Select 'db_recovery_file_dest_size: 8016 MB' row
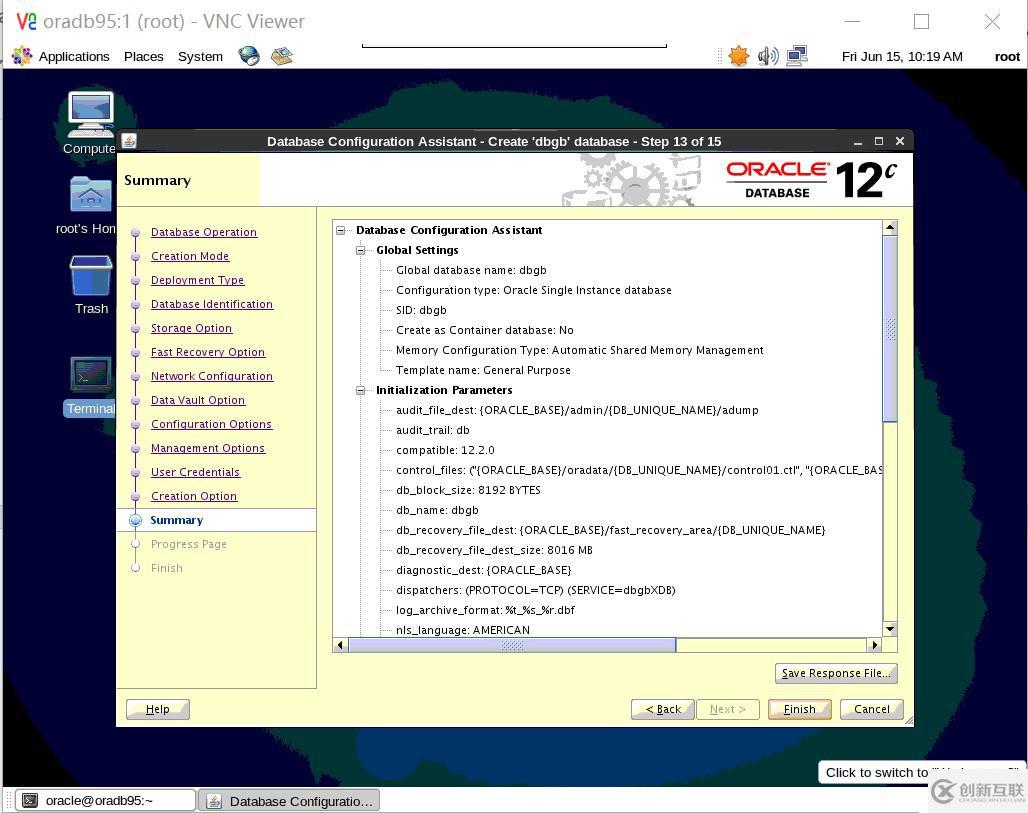 click(x=494, y=551)
